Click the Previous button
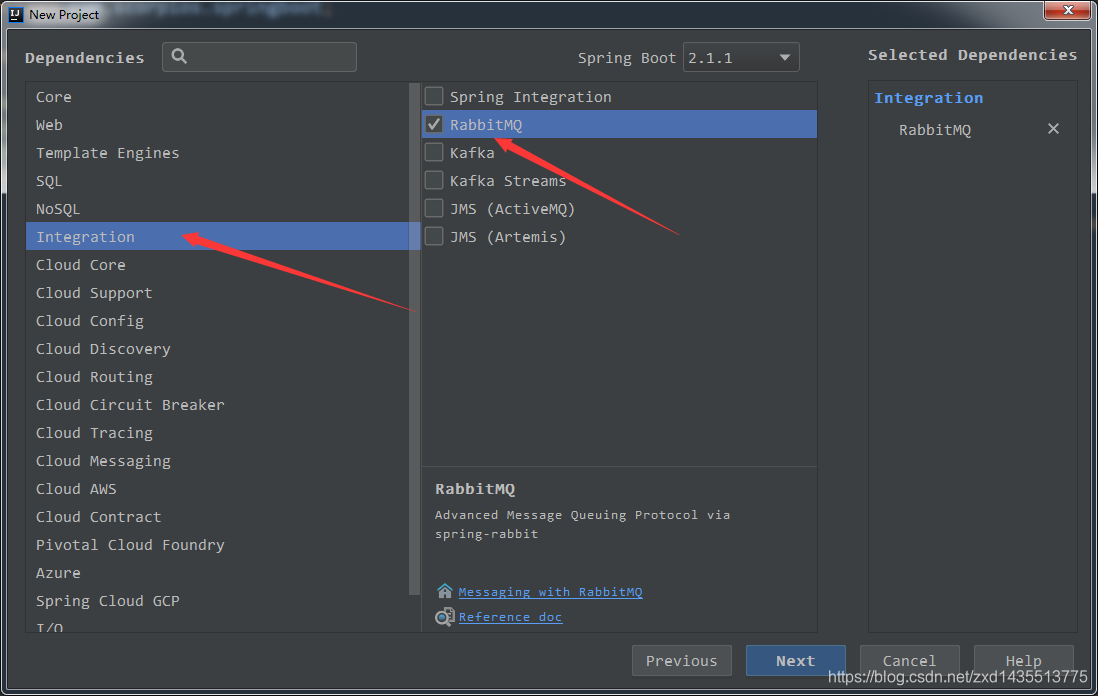Screen dimensions: 1098x696 (681, 660)
